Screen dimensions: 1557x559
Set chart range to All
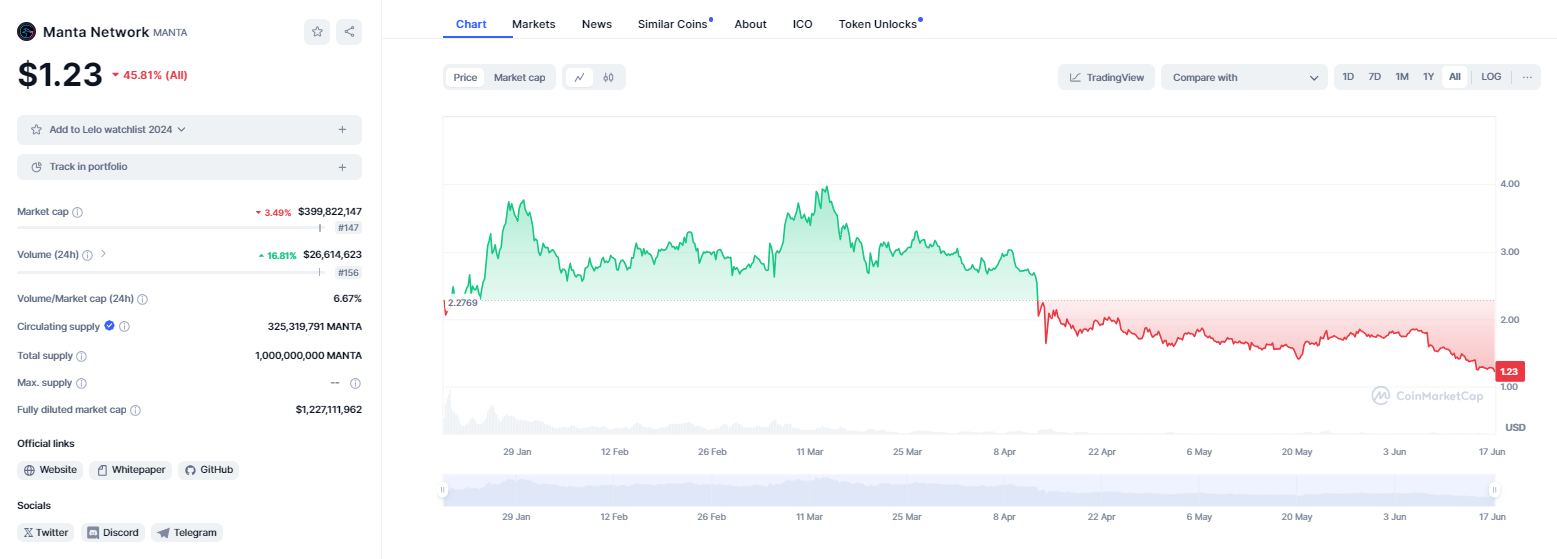pyautogui.click(x=1455, y=77)
